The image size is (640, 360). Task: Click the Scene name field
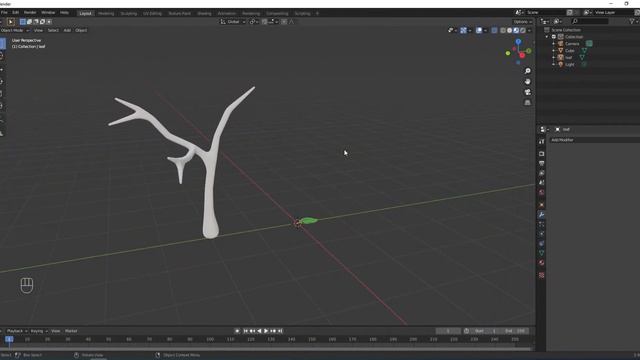(x=546, y=13)
